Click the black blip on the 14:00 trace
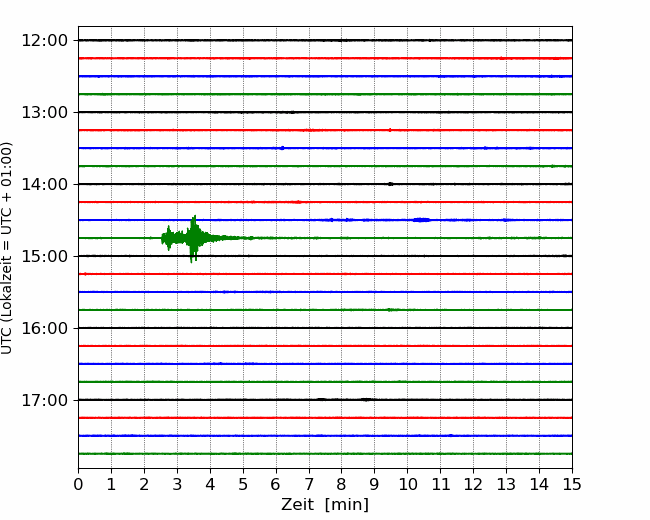 pyautogui.click(x=390, y=184)
